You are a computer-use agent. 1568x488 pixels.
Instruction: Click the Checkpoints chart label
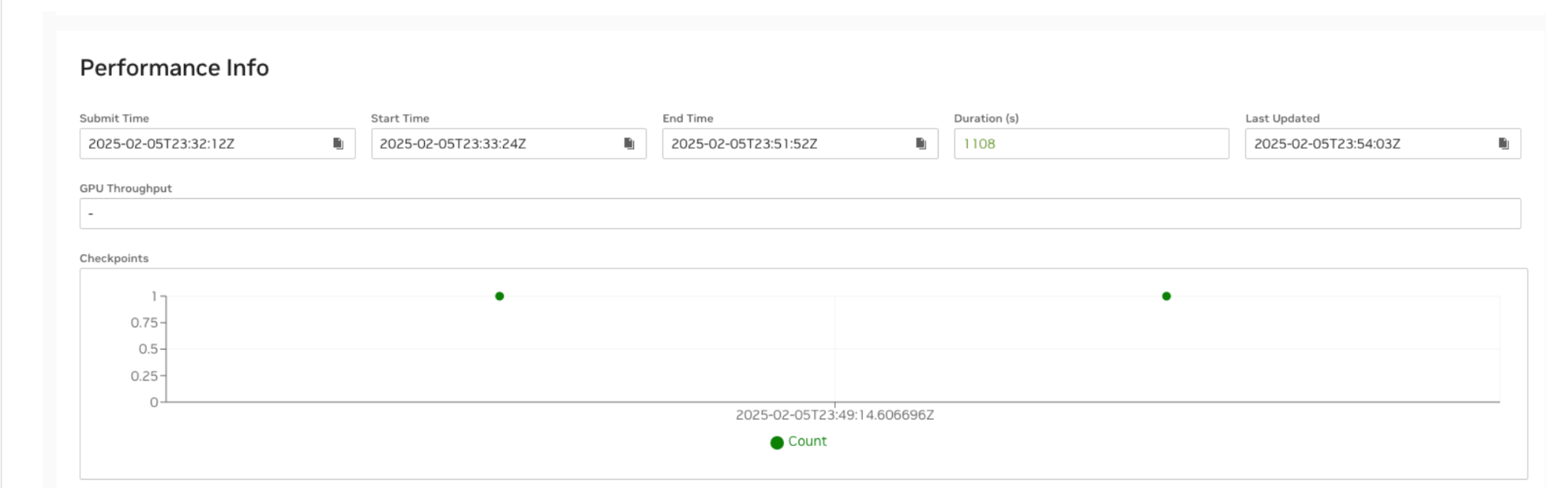coord(114,259)
